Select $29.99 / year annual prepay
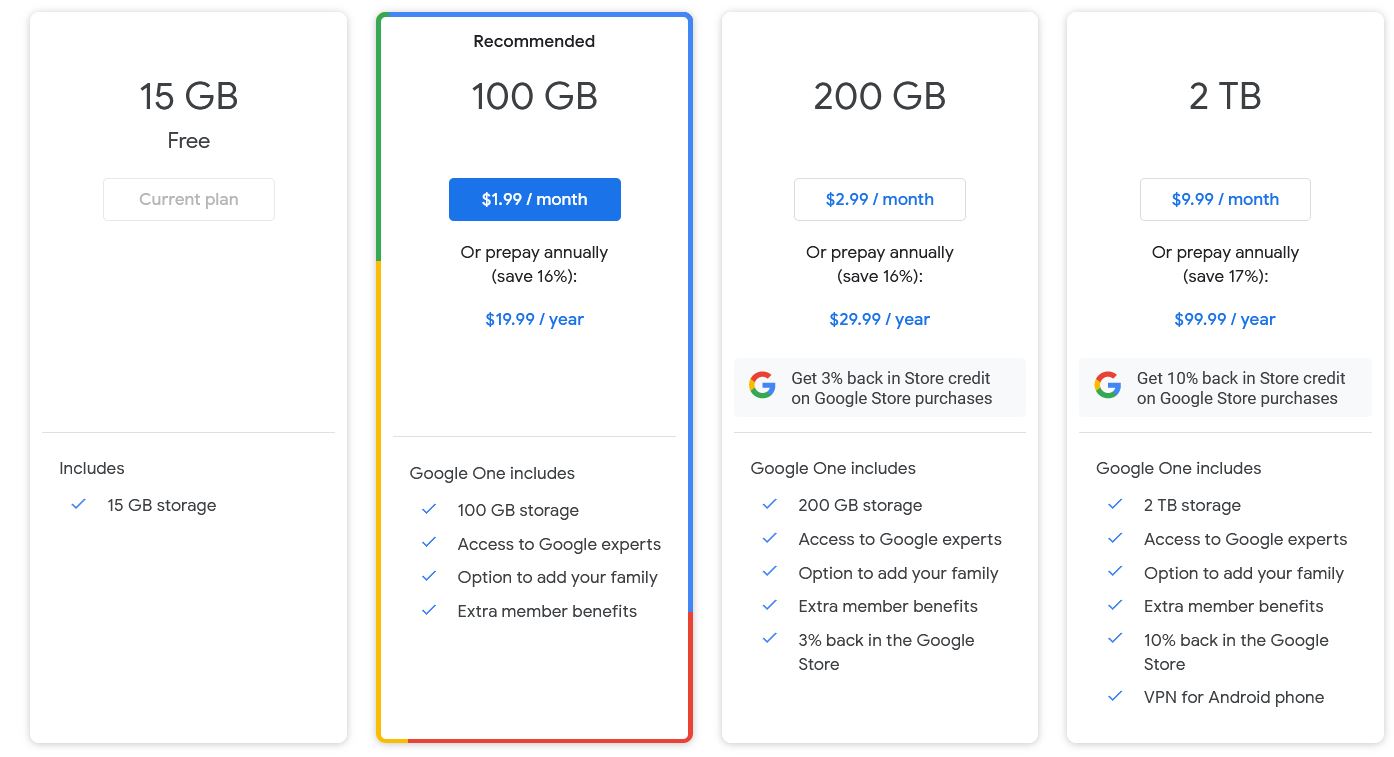This screenshot has width=1394, height=757. tap(880, 319)
